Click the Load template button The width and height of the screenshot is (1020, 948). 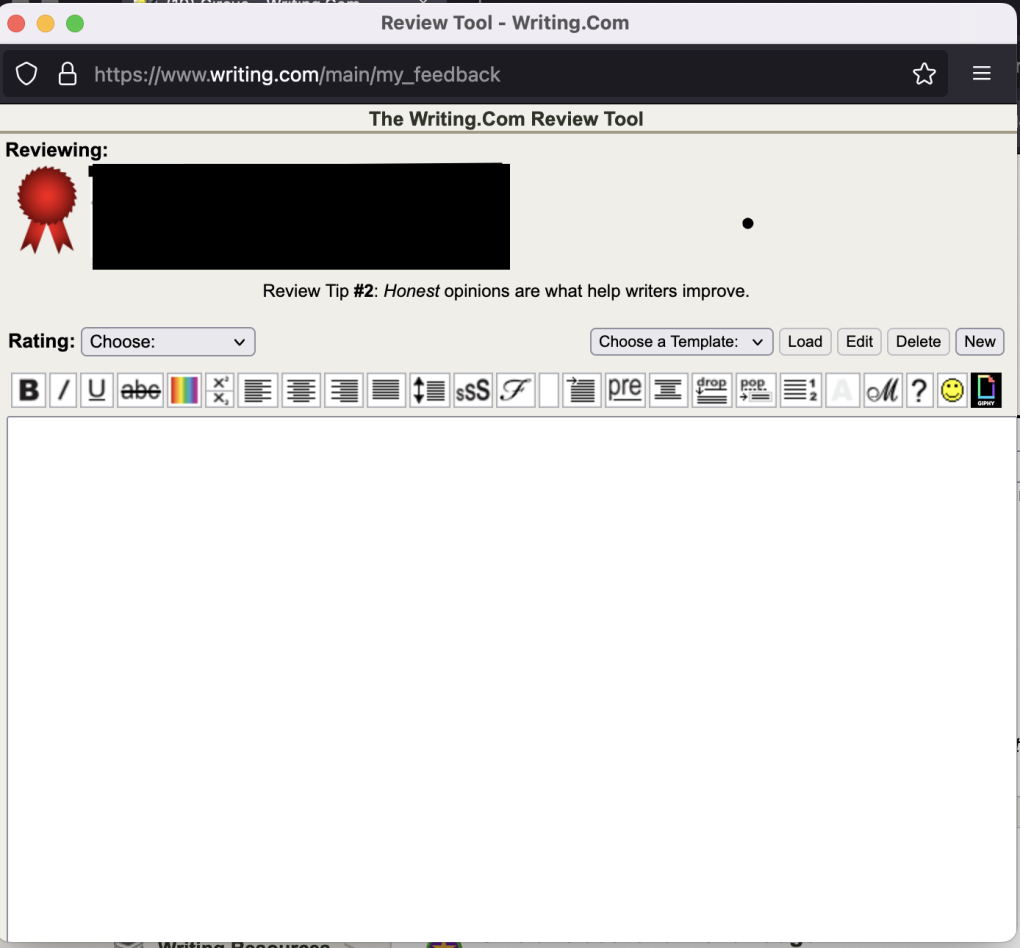click(x=805, y=342)
